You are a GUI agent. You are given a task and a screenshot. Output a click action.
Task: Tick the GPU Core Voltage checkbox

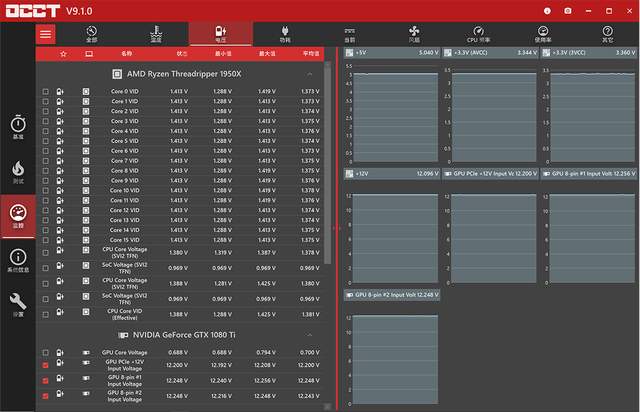tap(45, 352)
